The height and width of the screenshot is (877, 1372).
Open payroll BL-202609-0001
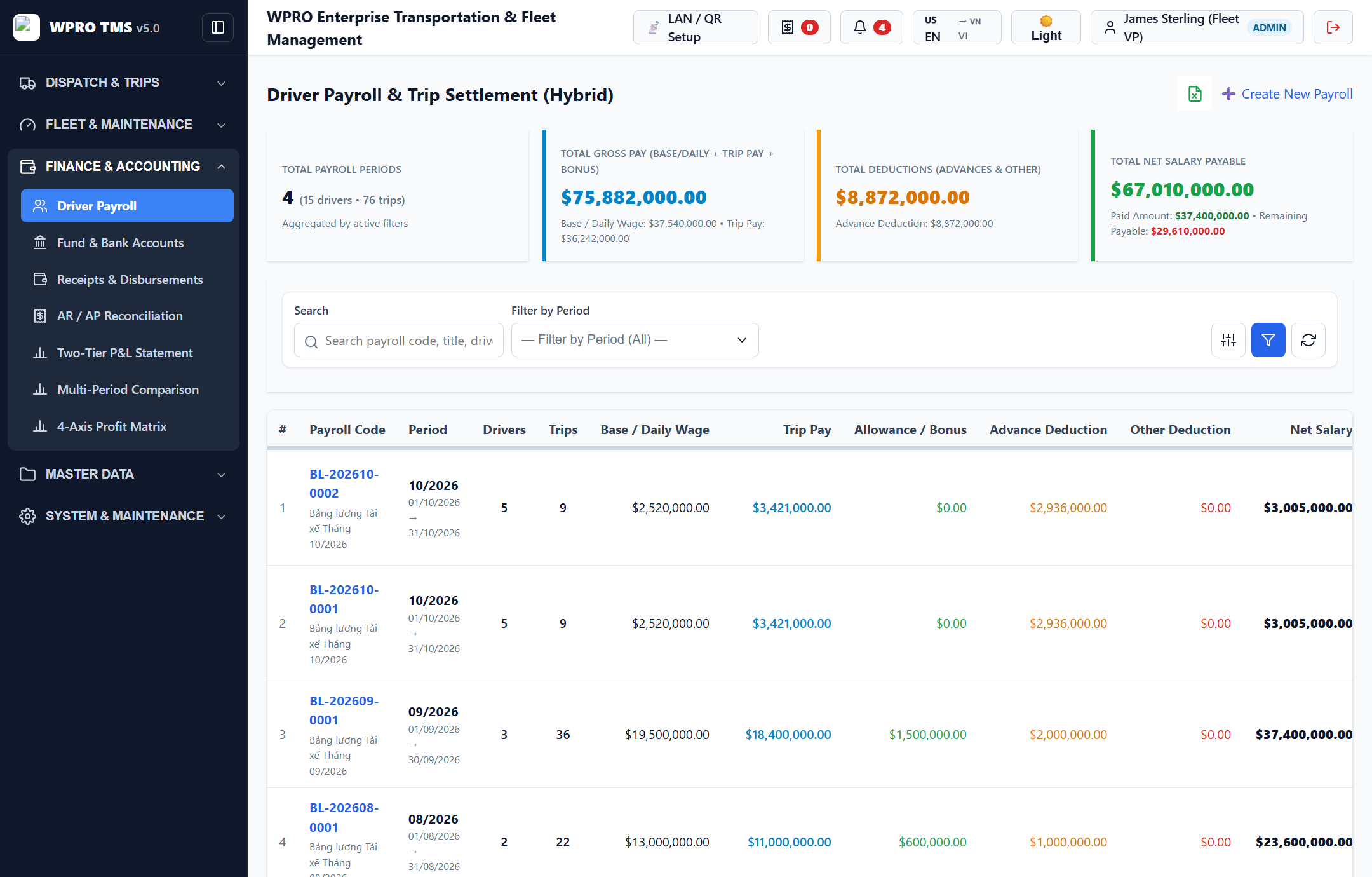tap(344, 710)
